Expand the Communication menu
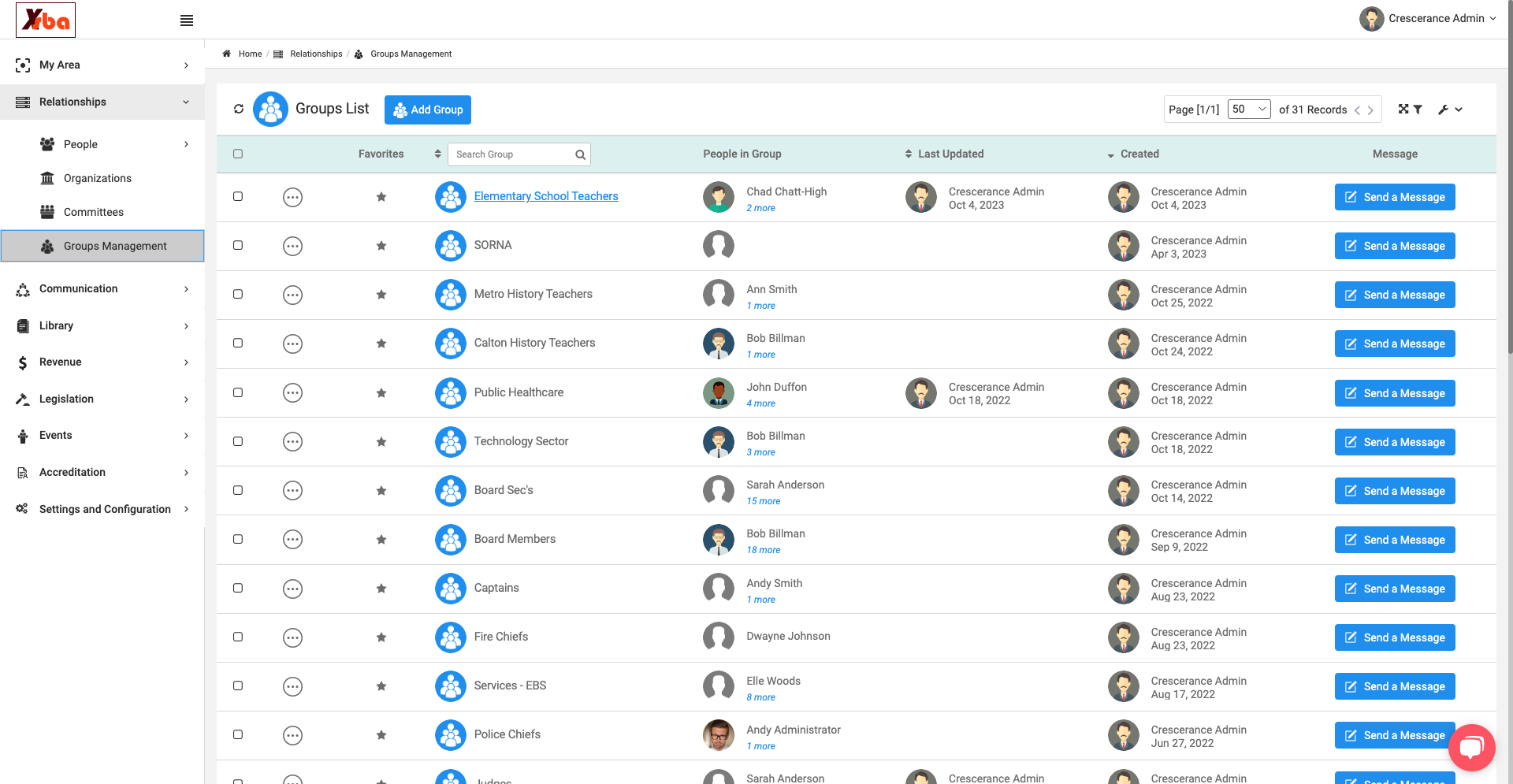 pyautogui.click(x=102, y=288)
